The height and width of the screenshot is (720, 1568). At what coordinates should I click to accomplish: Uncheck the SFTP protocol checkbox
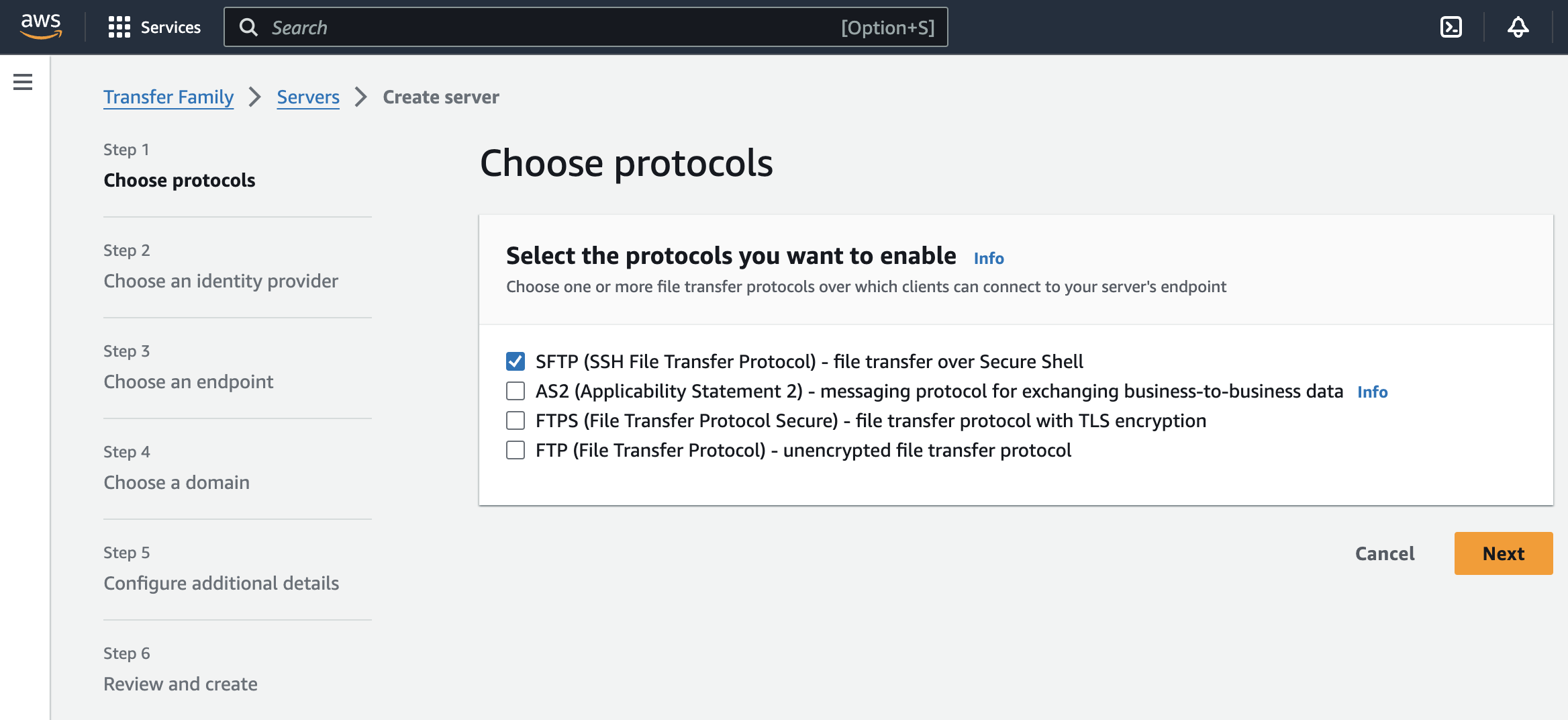point(516,361)
